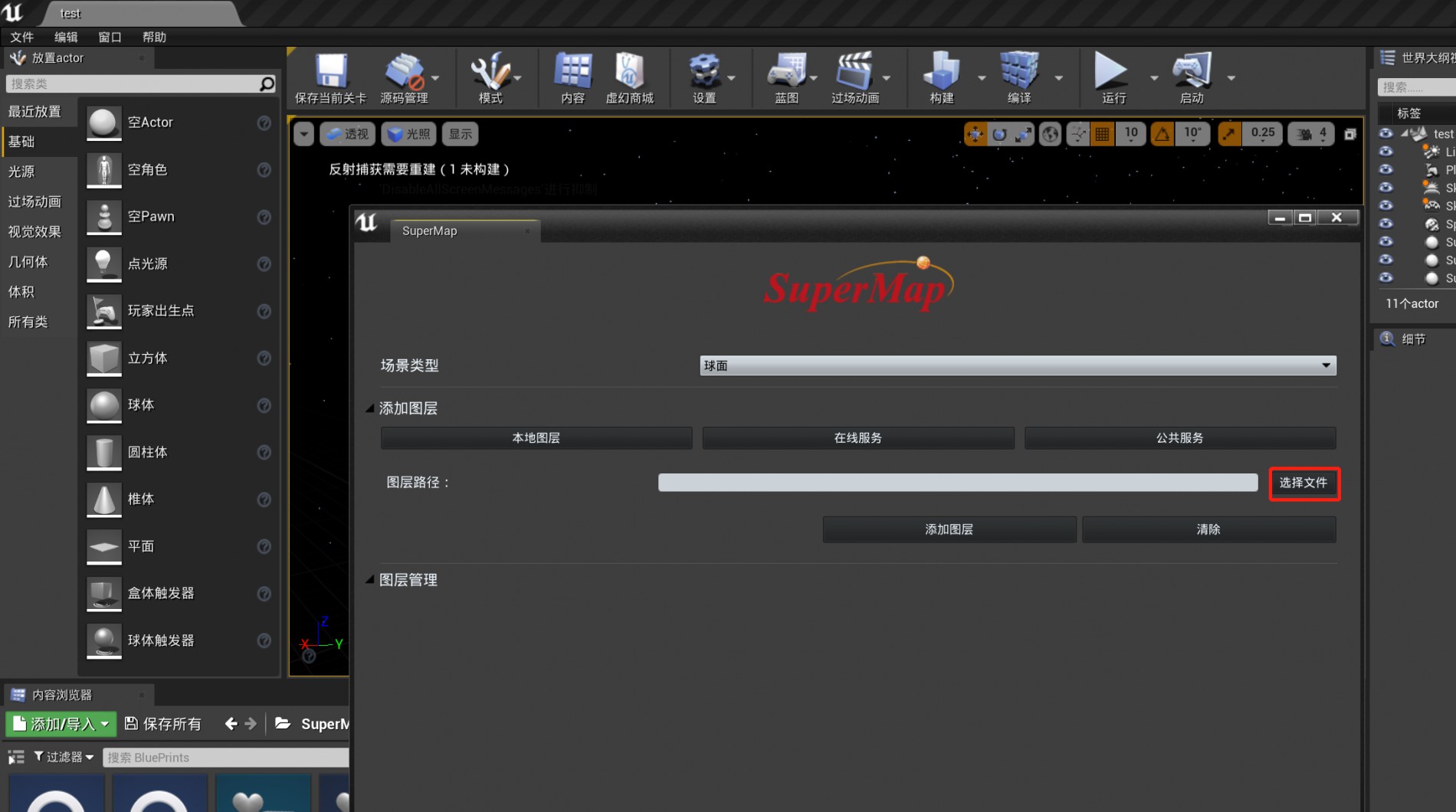Viewport: 1456px width, 812px height.
Task: Toggle visibility eye for Sp outliner row
Action: pyautogui.click(x=1385, y=224)
